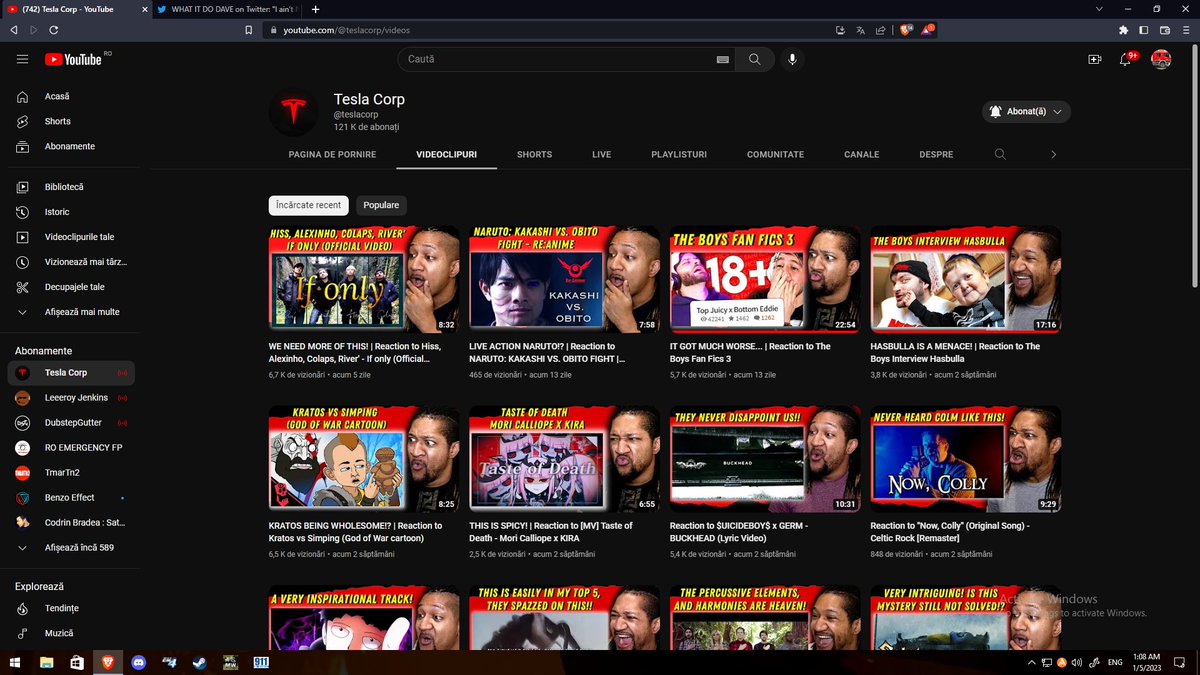Viewport: 1200px width, 675px height.
Task: Start voice search with the microphone
Action: pos(792,59)
